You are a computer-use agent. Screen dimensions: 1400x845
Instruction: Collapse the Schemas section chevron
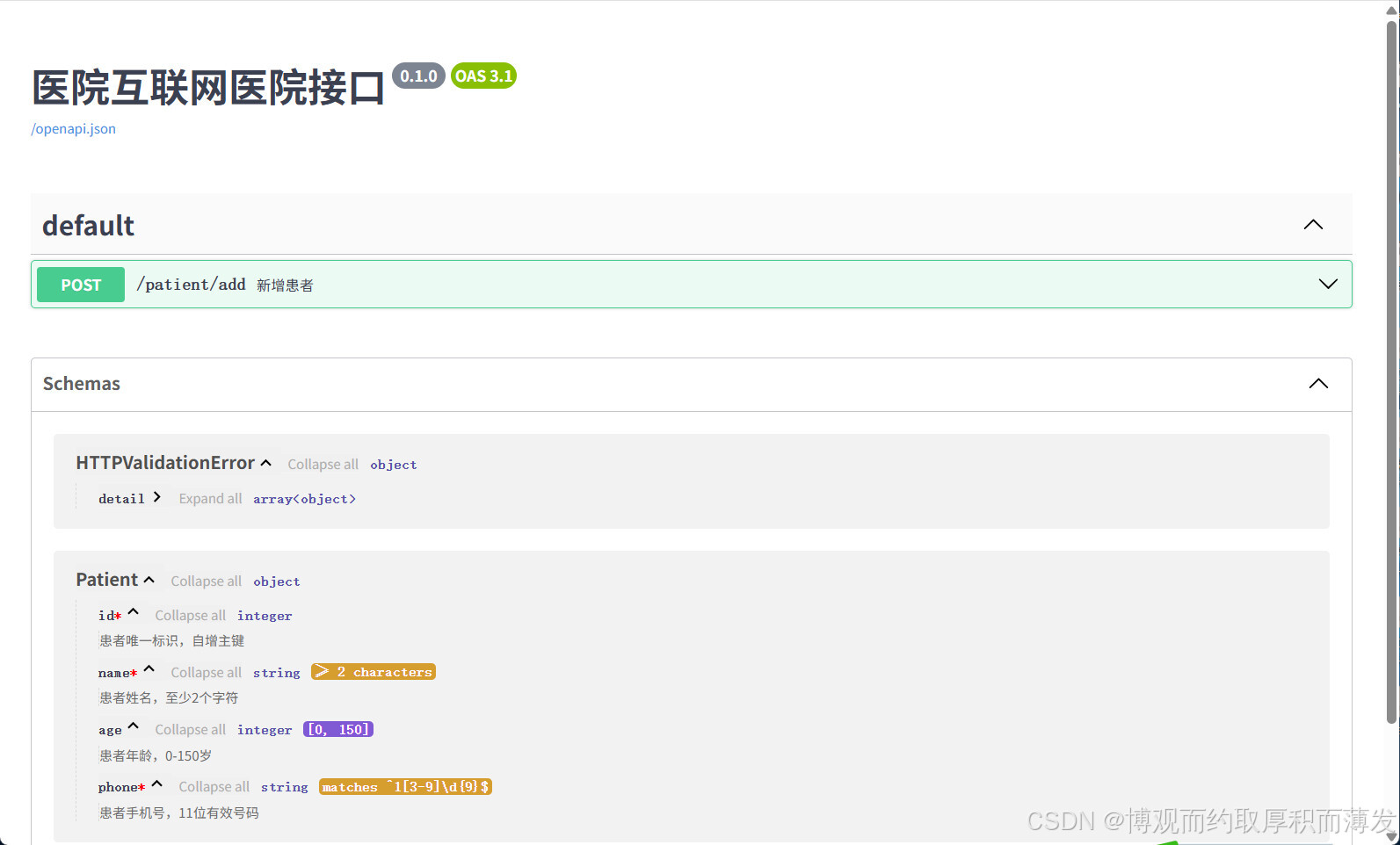1318,384
